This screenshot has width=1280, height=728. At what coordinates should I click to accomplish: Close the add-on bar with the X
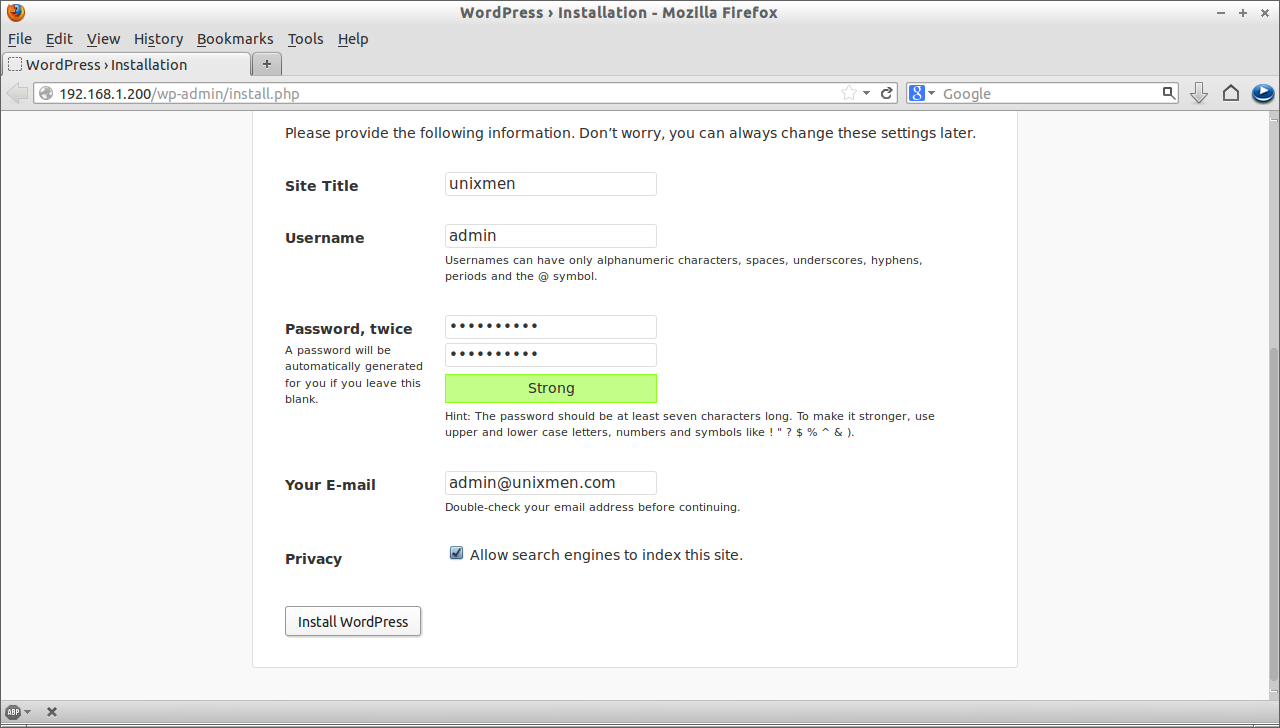pos(52,712)
